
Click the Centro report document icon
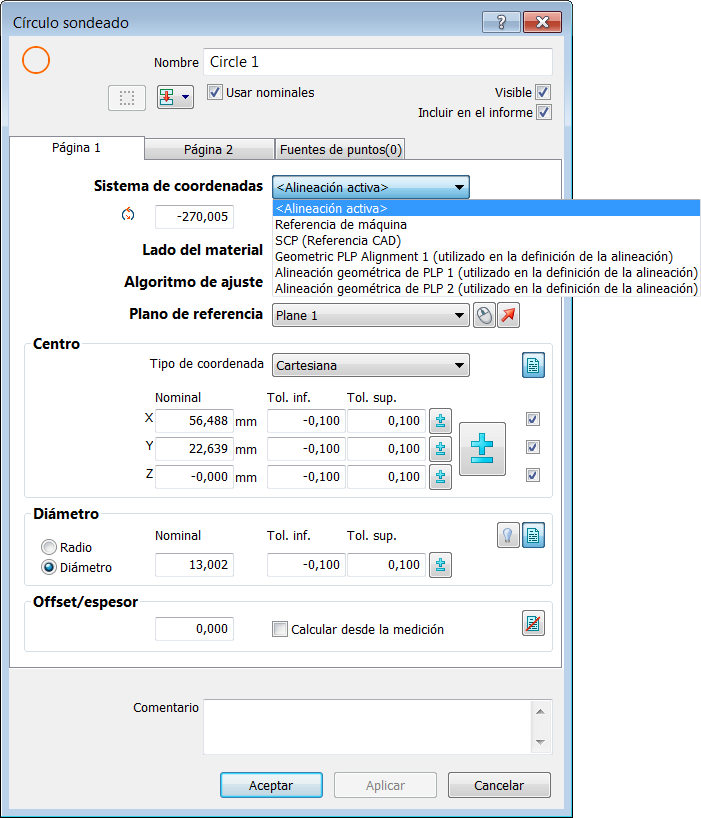click(x=533, y=365)
